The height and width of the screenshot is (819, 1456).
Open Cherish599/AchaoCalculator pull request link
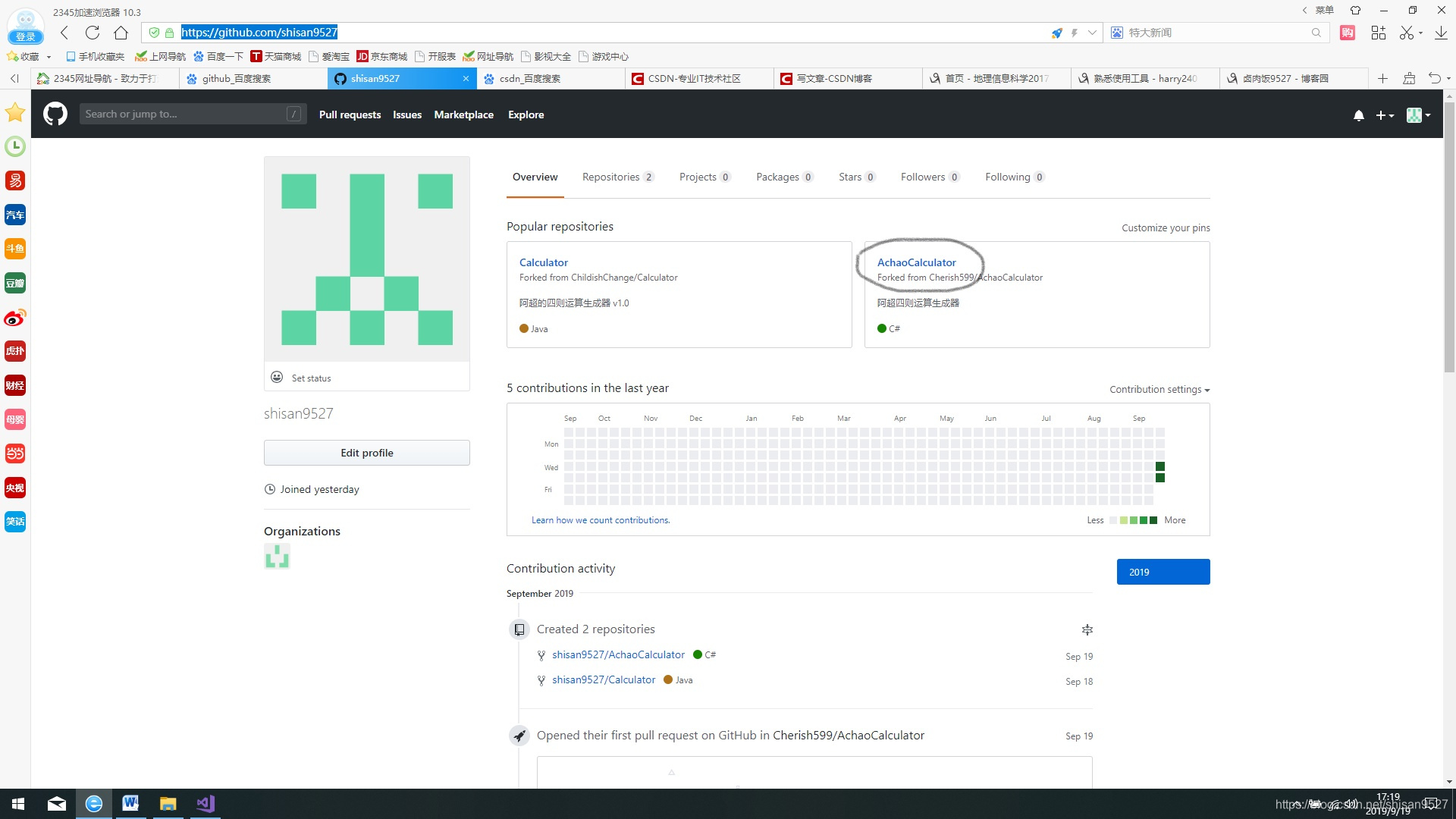[849, 735]
